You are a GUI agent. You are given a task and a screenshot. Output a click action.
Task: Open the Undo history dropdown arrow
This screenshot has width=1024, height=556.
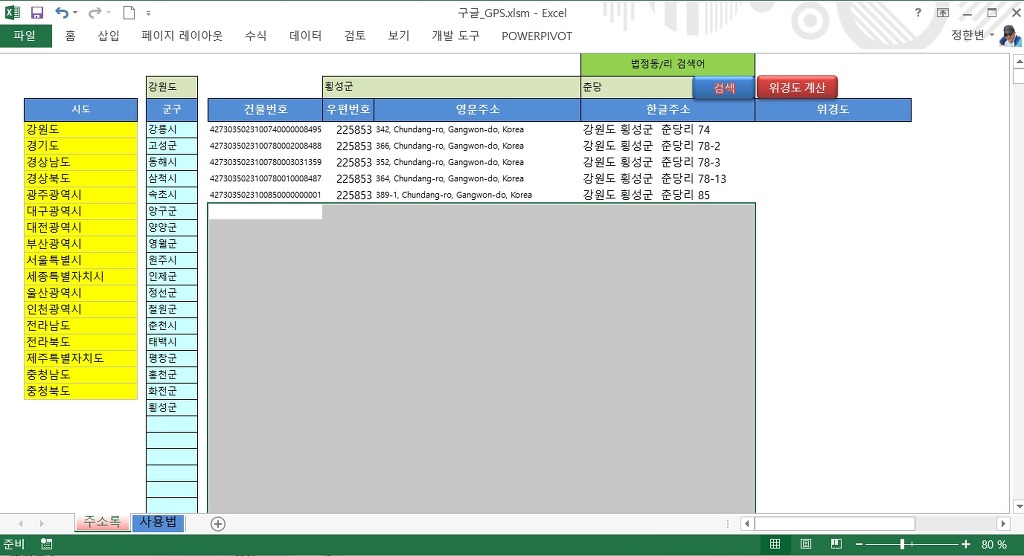pyautogui.click(x=77, y=14)
